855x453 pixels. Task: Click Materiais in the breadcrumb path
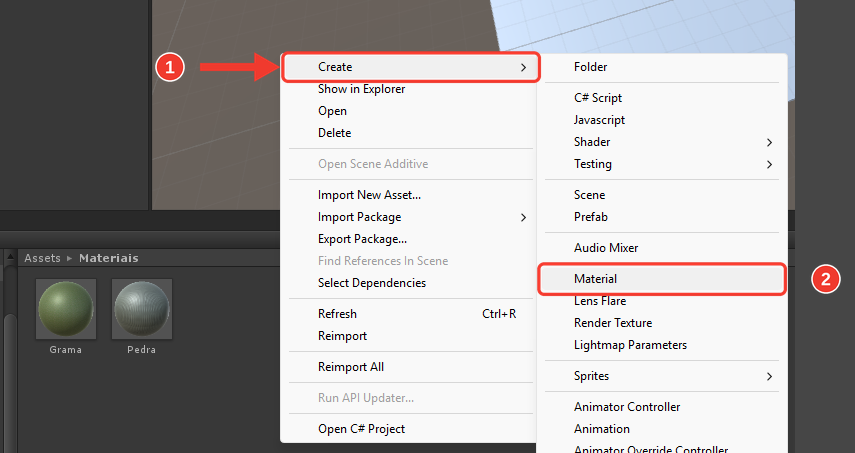coord(109,258)
